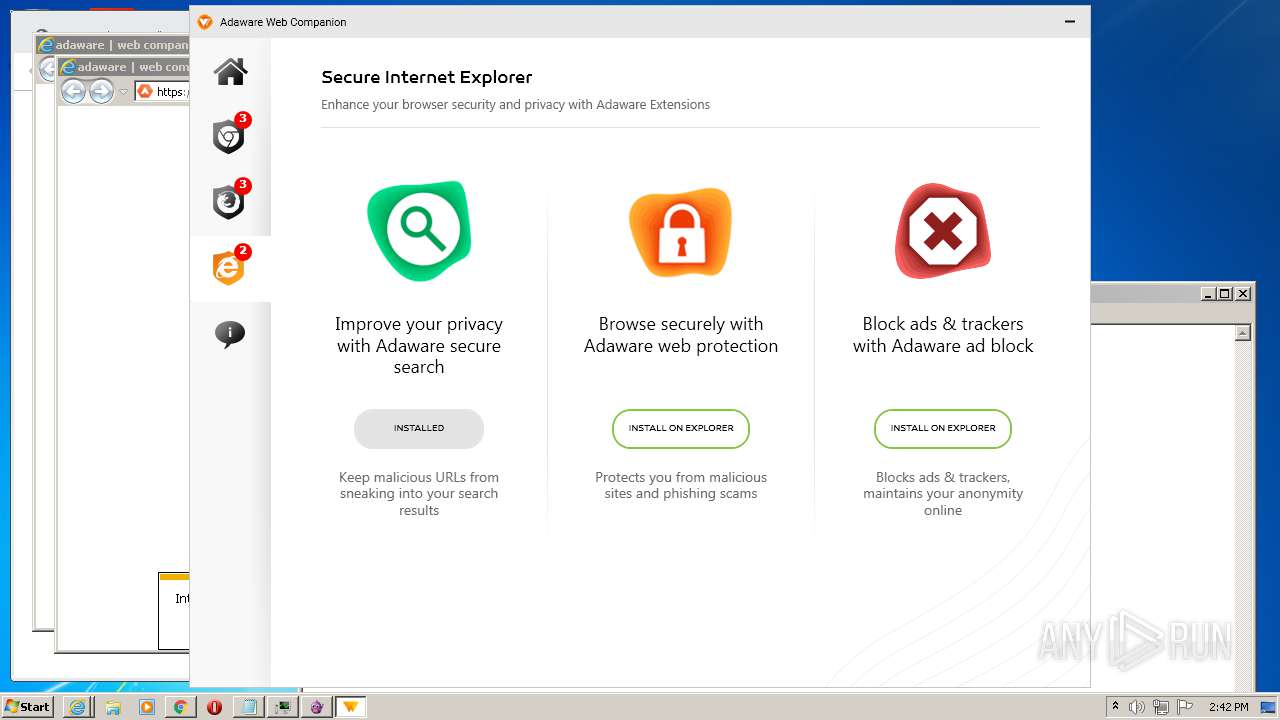Open the notepad taskbar item
The image size is (1280, 720).
248,707
